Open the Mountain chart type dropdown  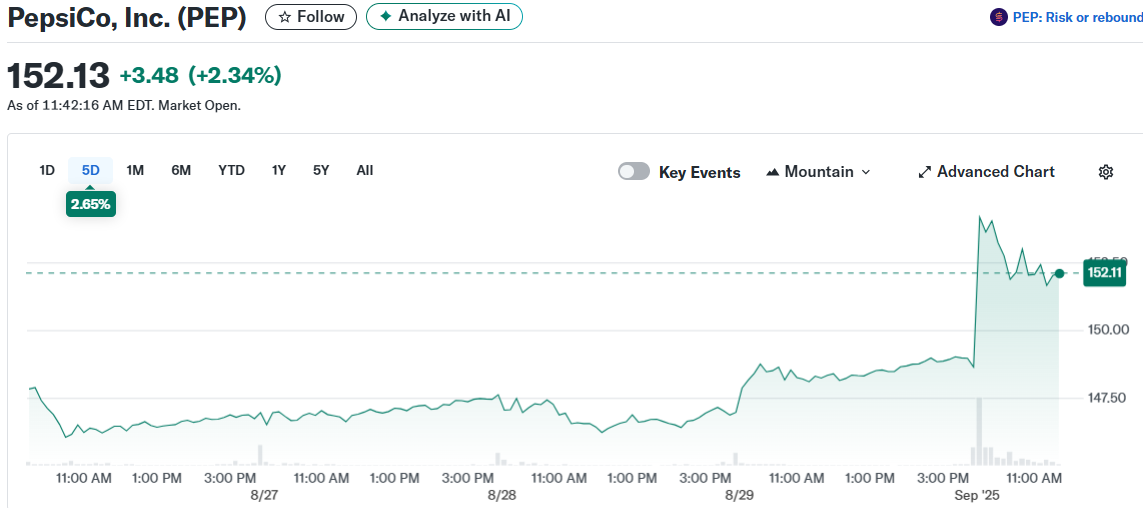coord(819,172)
